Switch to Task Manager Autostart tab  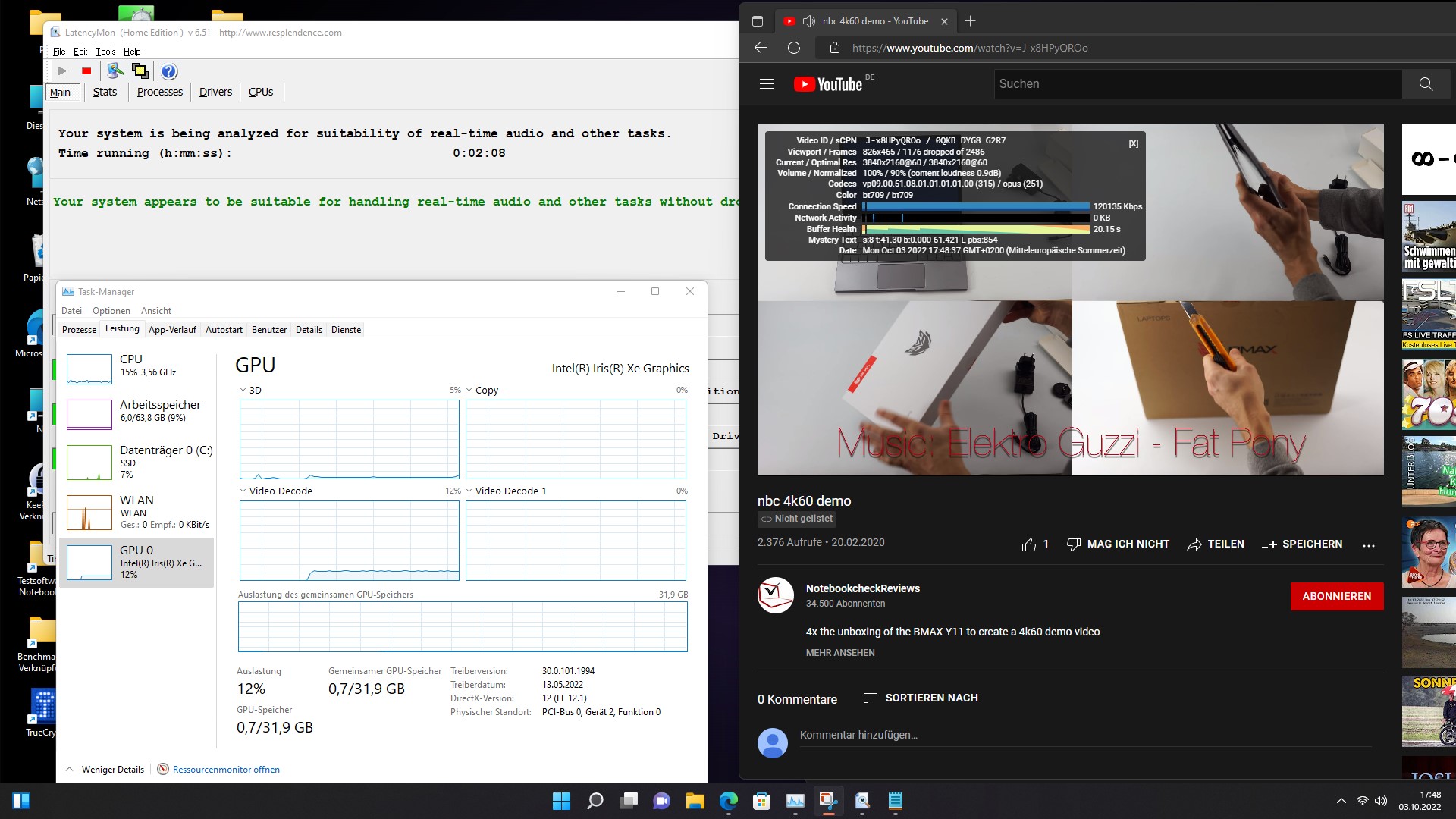(224, 330)
